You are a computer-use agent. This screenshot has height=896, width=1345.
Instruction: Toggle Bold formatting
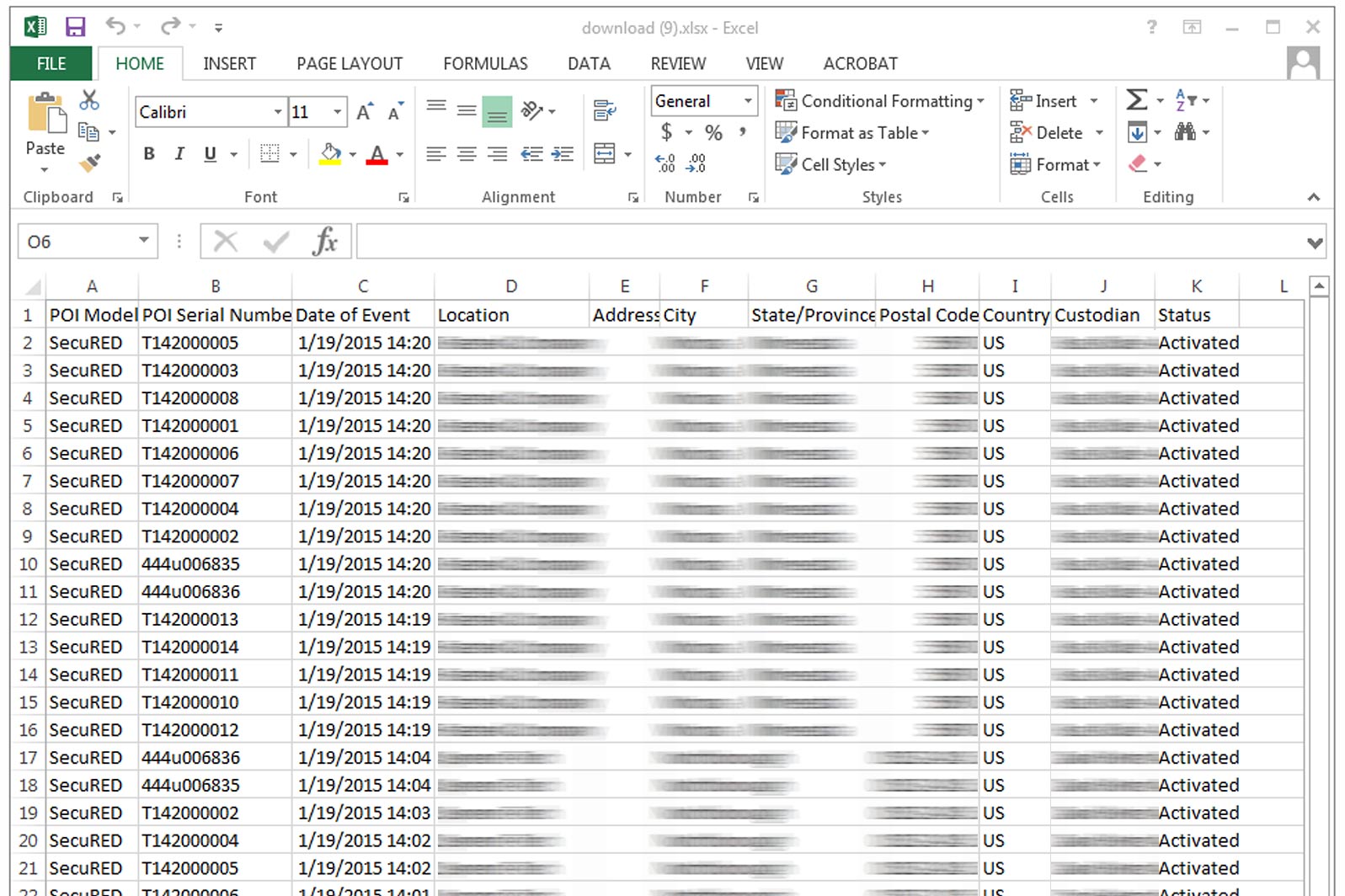(149, 153)
